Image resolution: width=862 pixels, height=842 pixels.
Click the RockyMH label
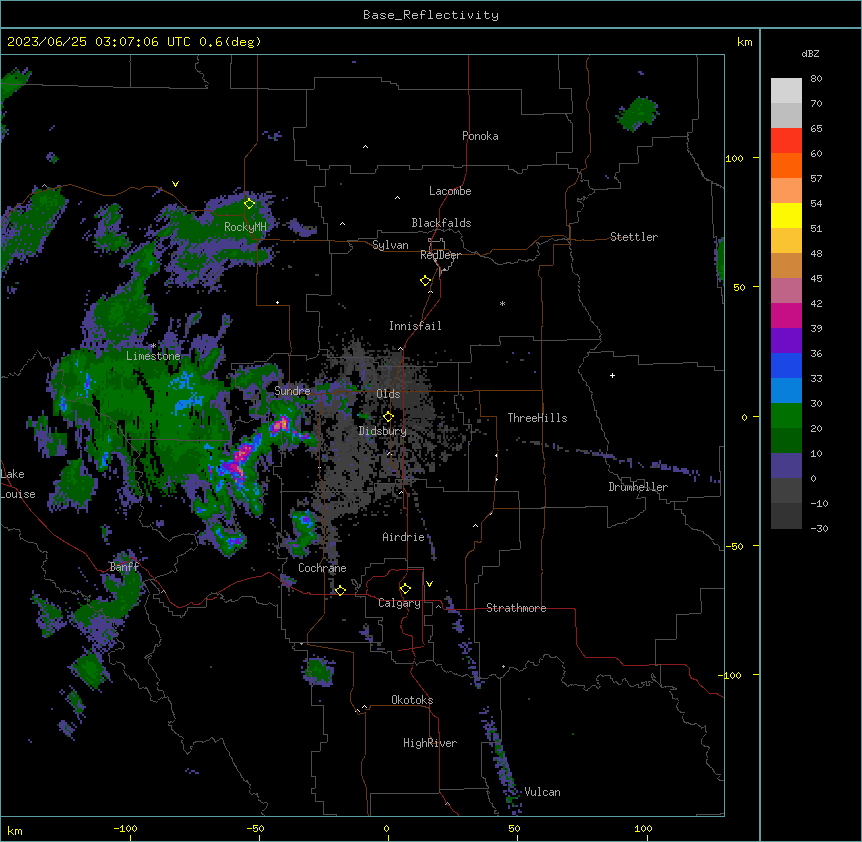[245, 227]
